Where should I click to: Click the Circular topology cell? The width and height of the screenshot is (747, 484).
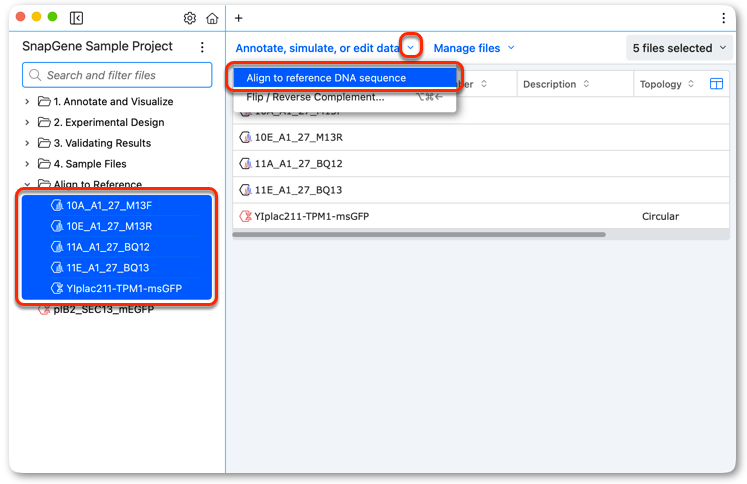660,216
